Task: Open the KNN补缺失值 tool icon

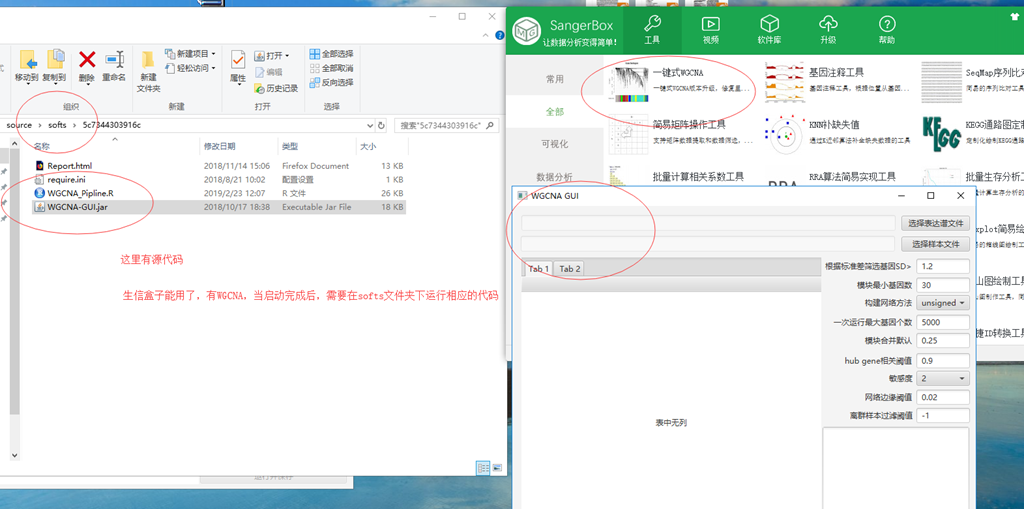Action: pyautogui.click(x=784, y=135)
